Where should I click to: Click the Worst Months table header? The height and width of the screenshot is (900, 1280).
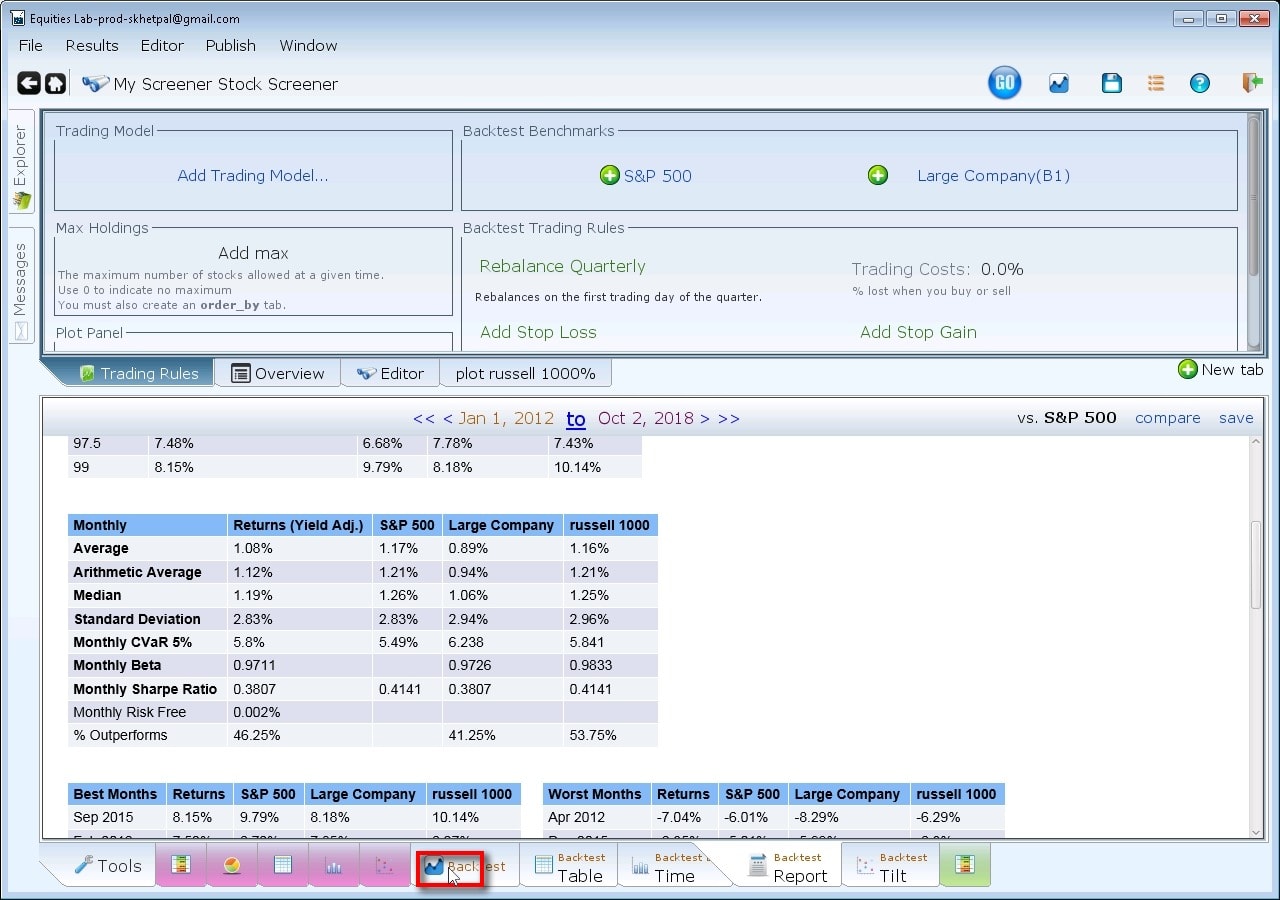[595, 794]
